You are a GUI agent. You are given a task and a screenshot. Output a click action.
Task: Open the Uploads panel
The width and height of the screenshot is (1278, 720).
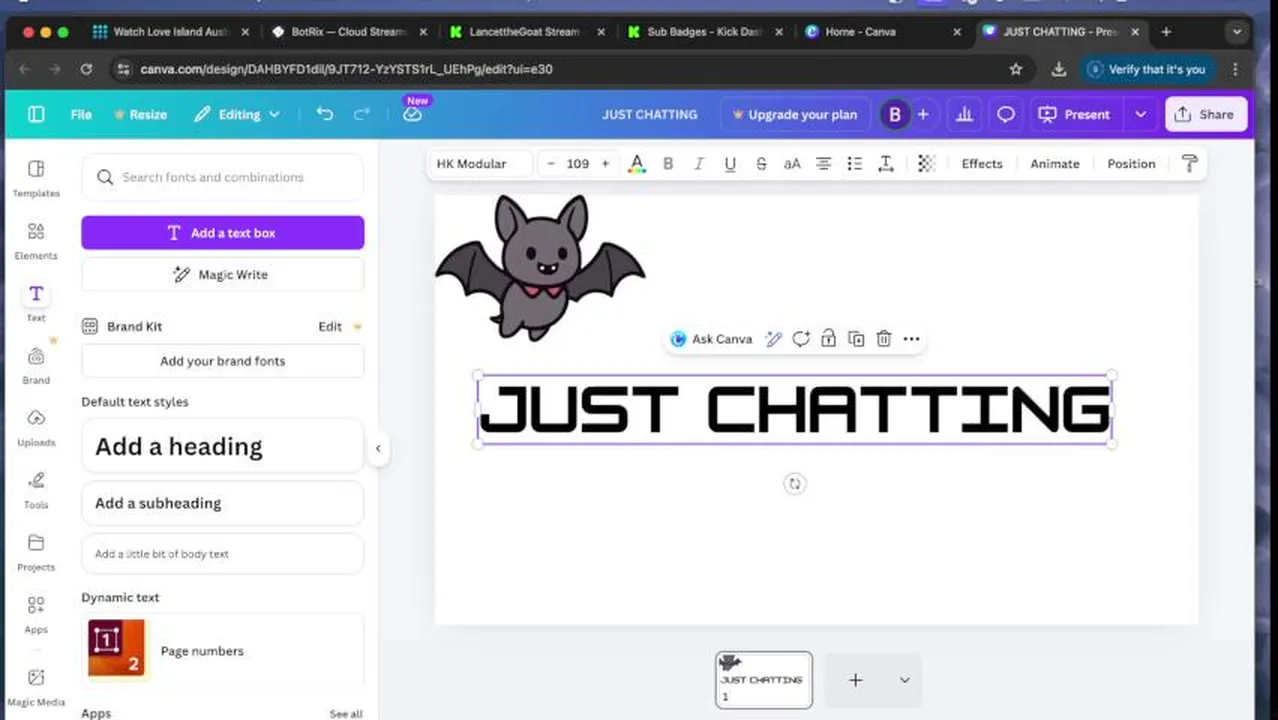[36, 428]
